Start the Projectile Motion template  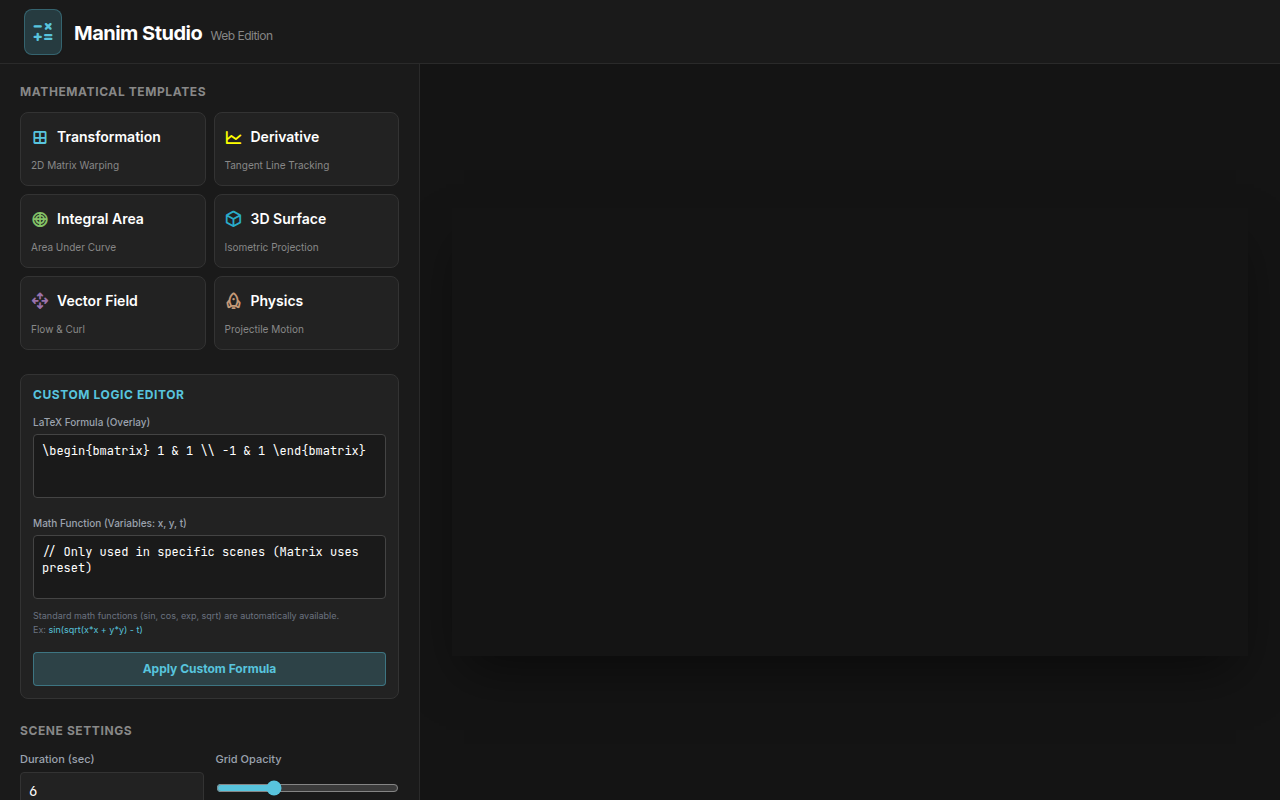click(x=306, y=313)
